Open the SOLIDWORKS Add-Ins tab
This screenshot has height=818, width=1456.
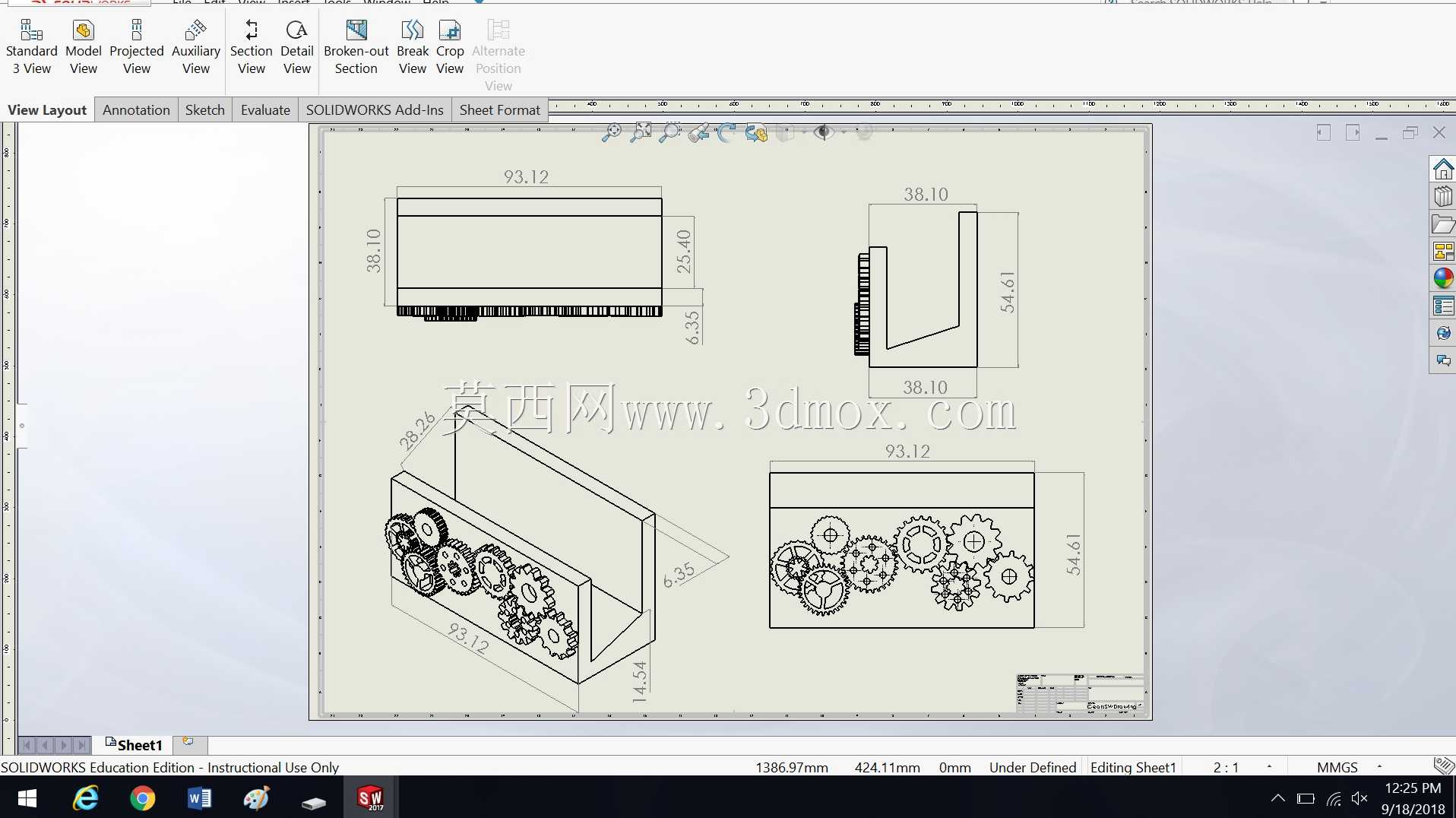[375, 110]
